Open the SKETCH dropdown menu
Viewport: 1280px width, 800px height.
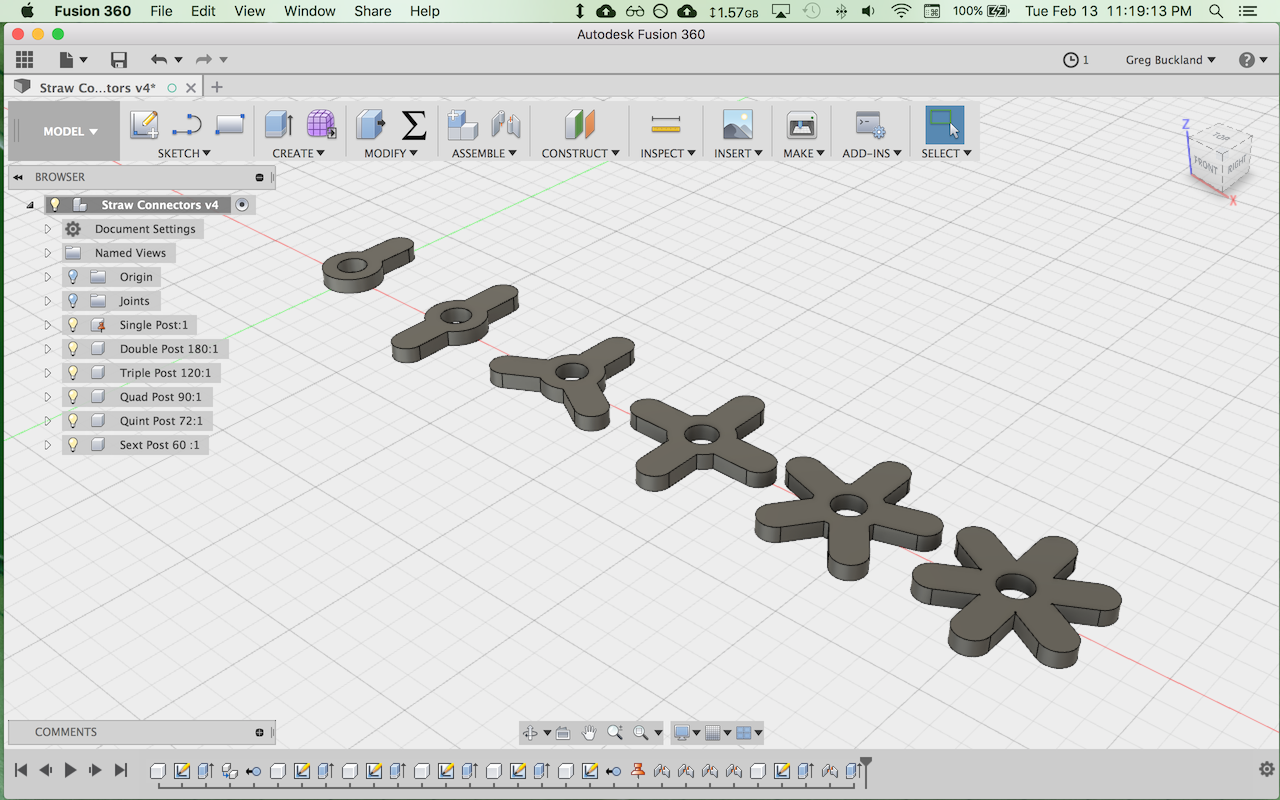pyautogui.click(x=184, y=153)
